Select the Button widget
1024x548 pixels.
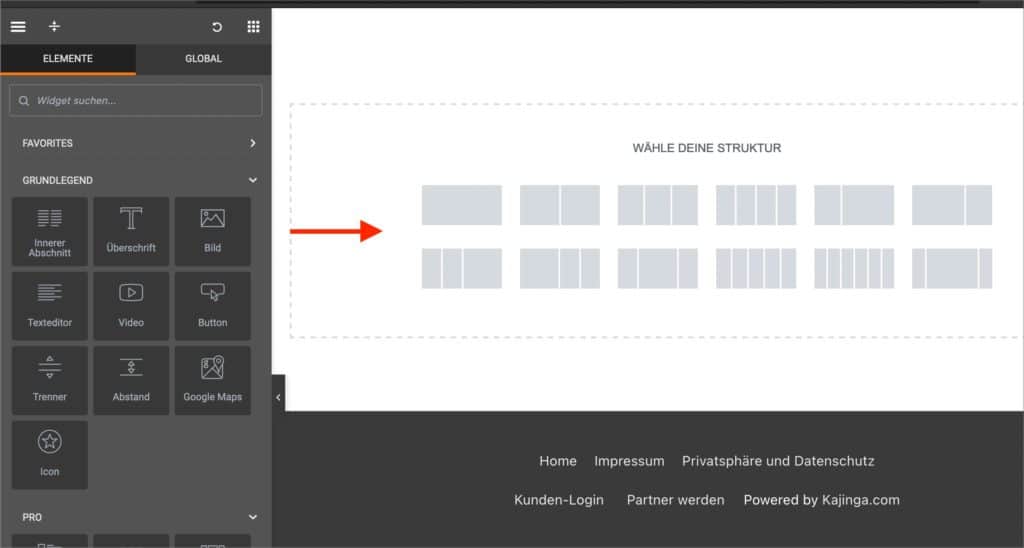click(x=212, y=306)
